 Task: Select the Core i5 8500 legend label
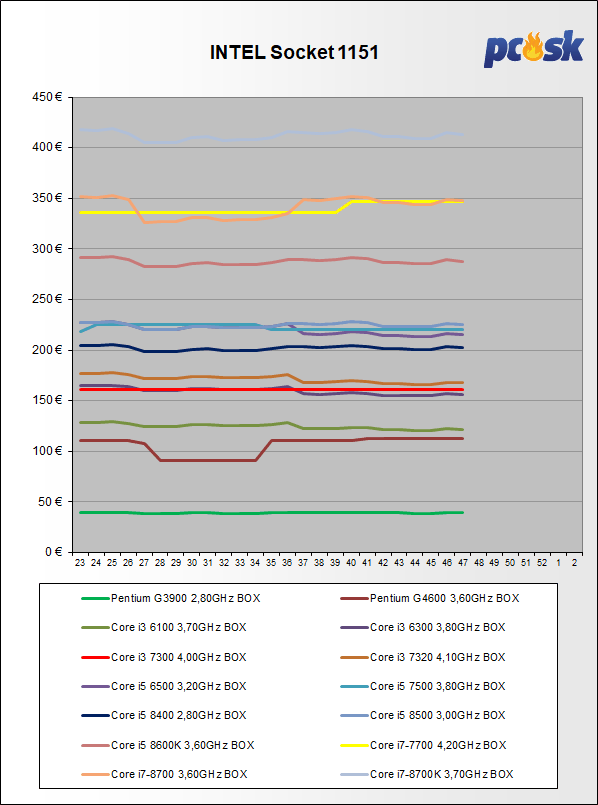click(x=438, y=715)
